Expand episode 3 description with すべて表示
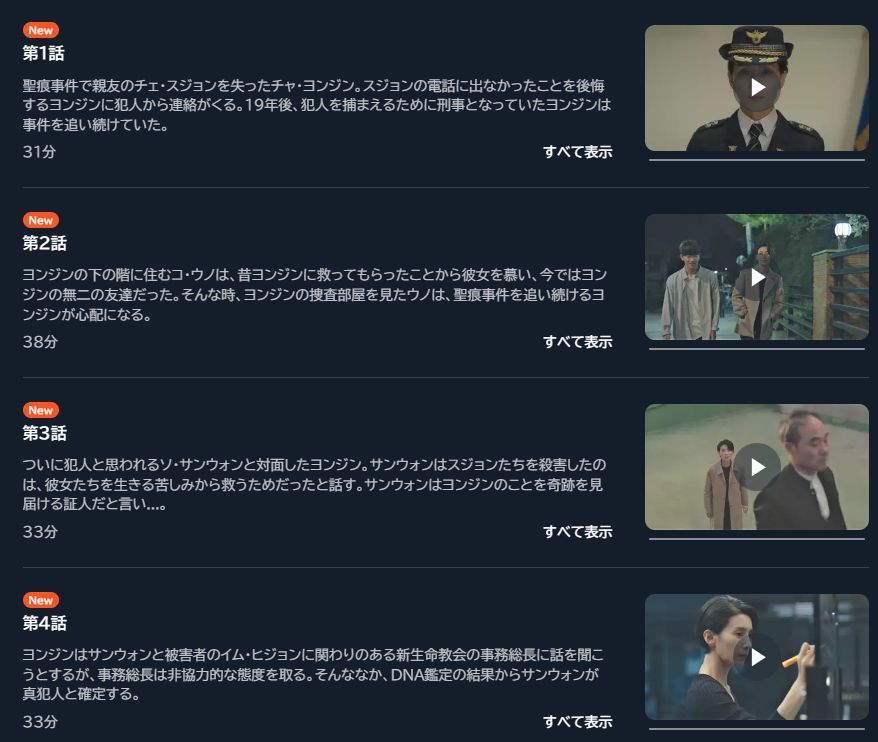 click(578, 531)
